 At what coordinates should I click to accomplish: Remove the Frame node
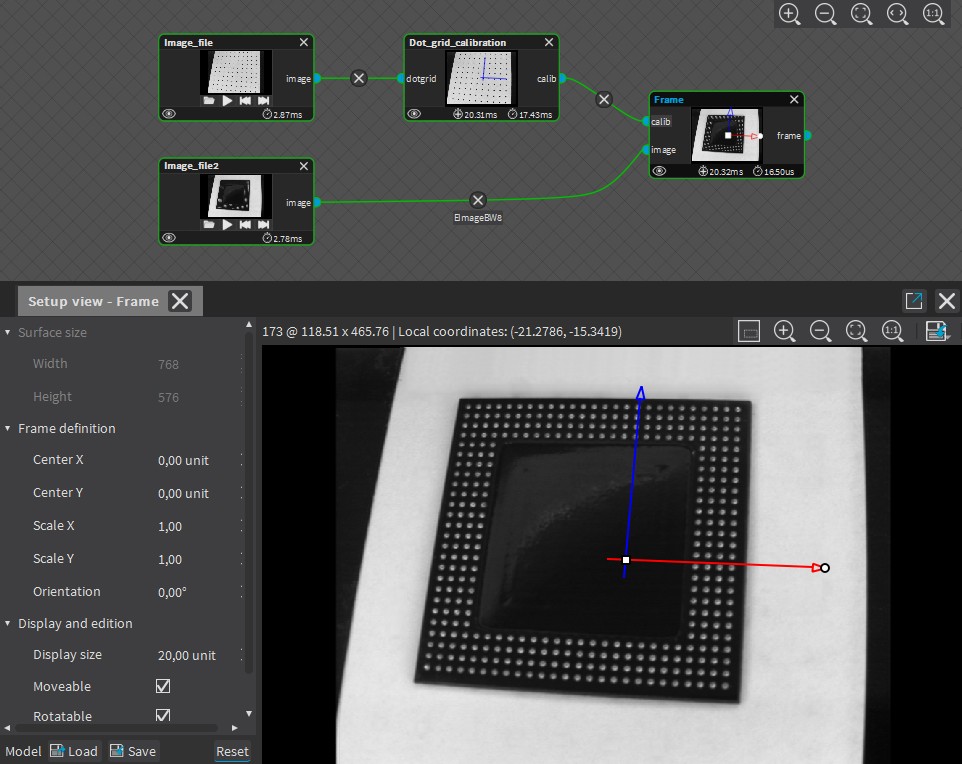click(795, 99)
